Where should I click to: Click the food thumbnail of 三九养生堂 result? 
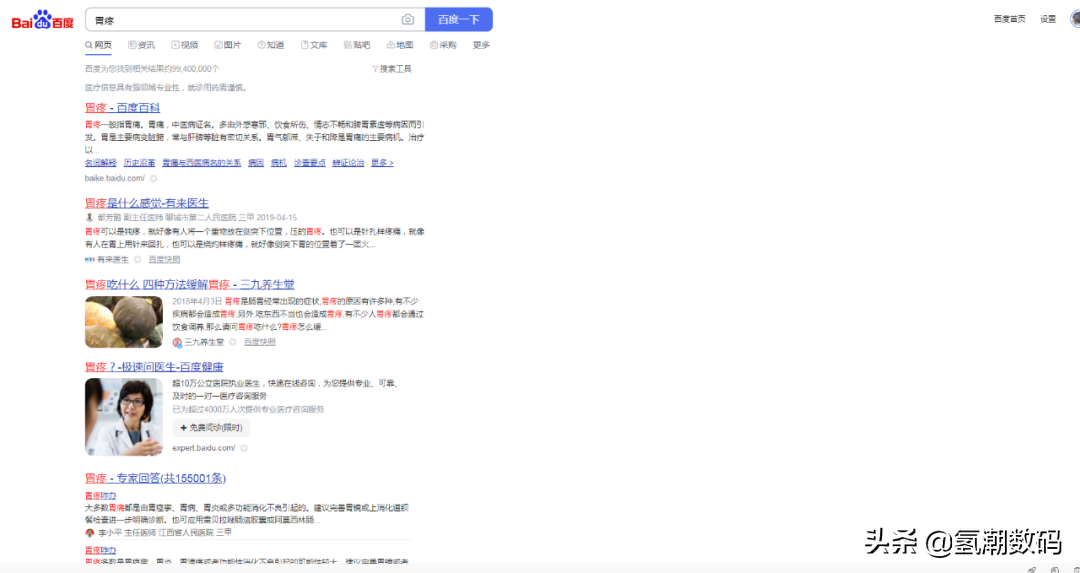(124, 322)
